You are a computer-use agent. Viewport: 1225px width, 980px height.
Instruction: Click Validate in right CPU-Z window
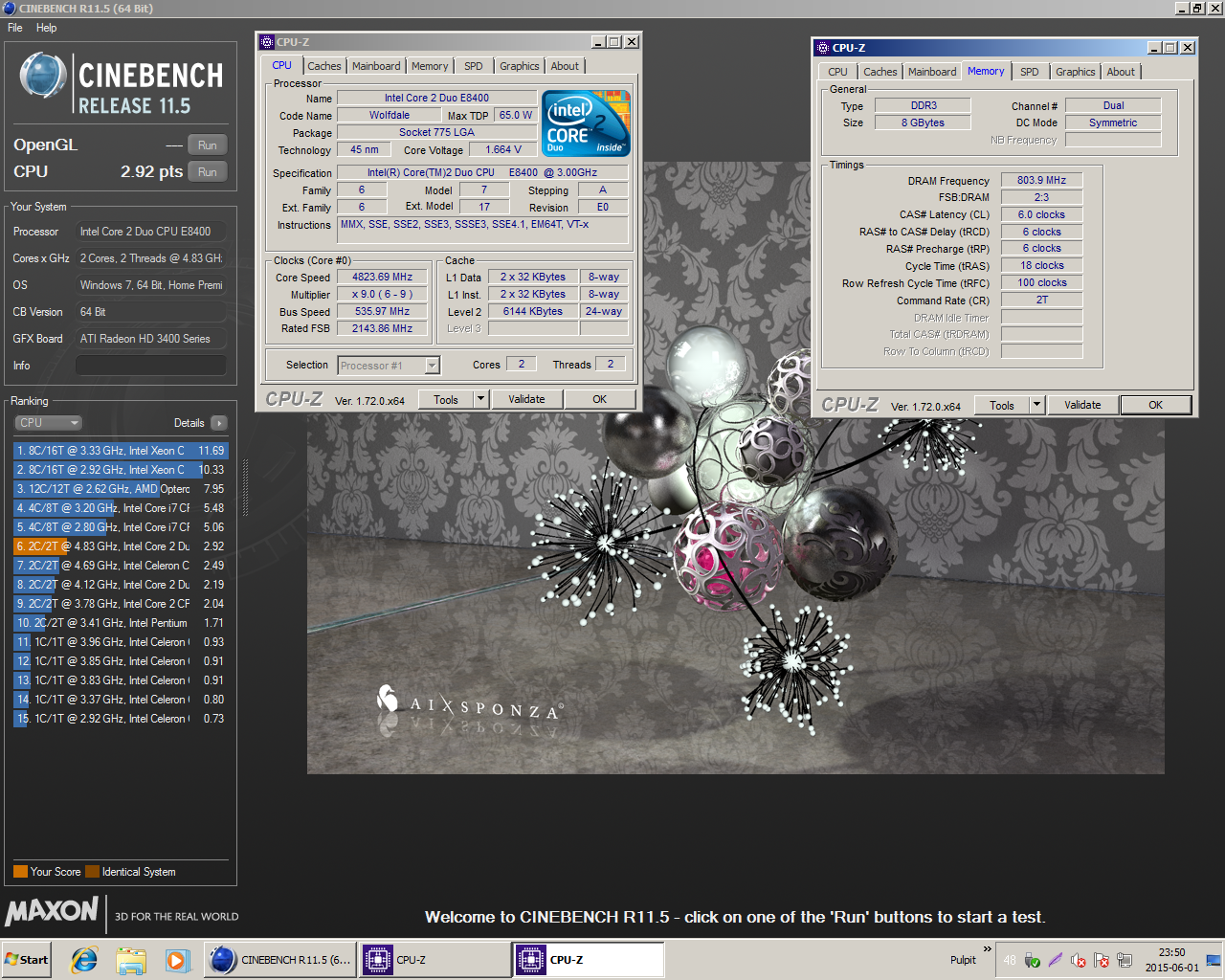pyautogui.click(x=1082, y=406)
